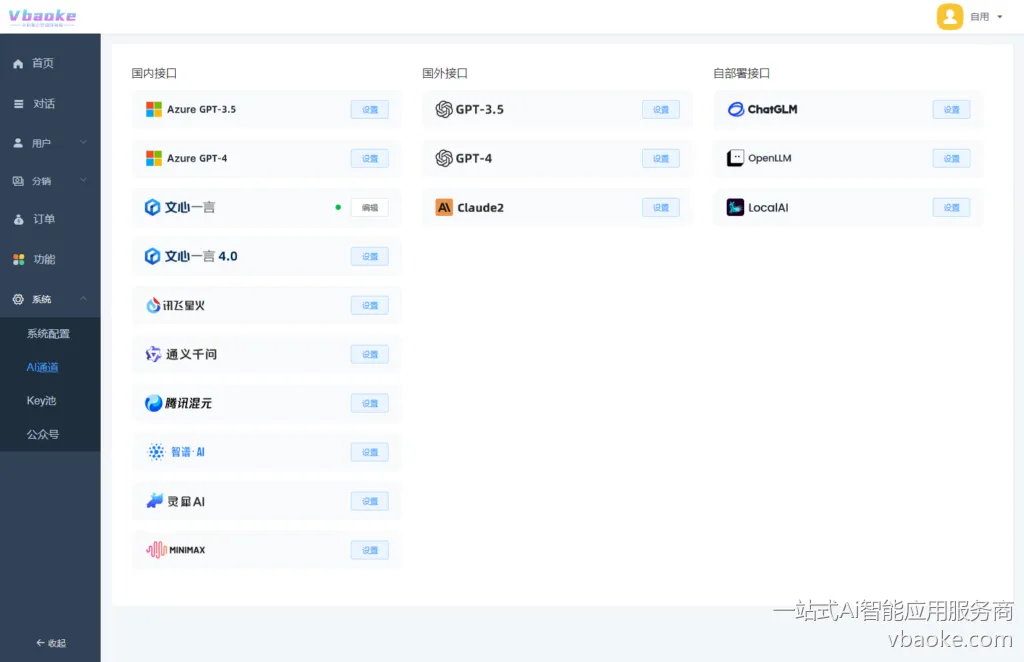Click 设置 button for MiniMax
1024x662 pixels.
pyautogui.click(x=370, y=550)
